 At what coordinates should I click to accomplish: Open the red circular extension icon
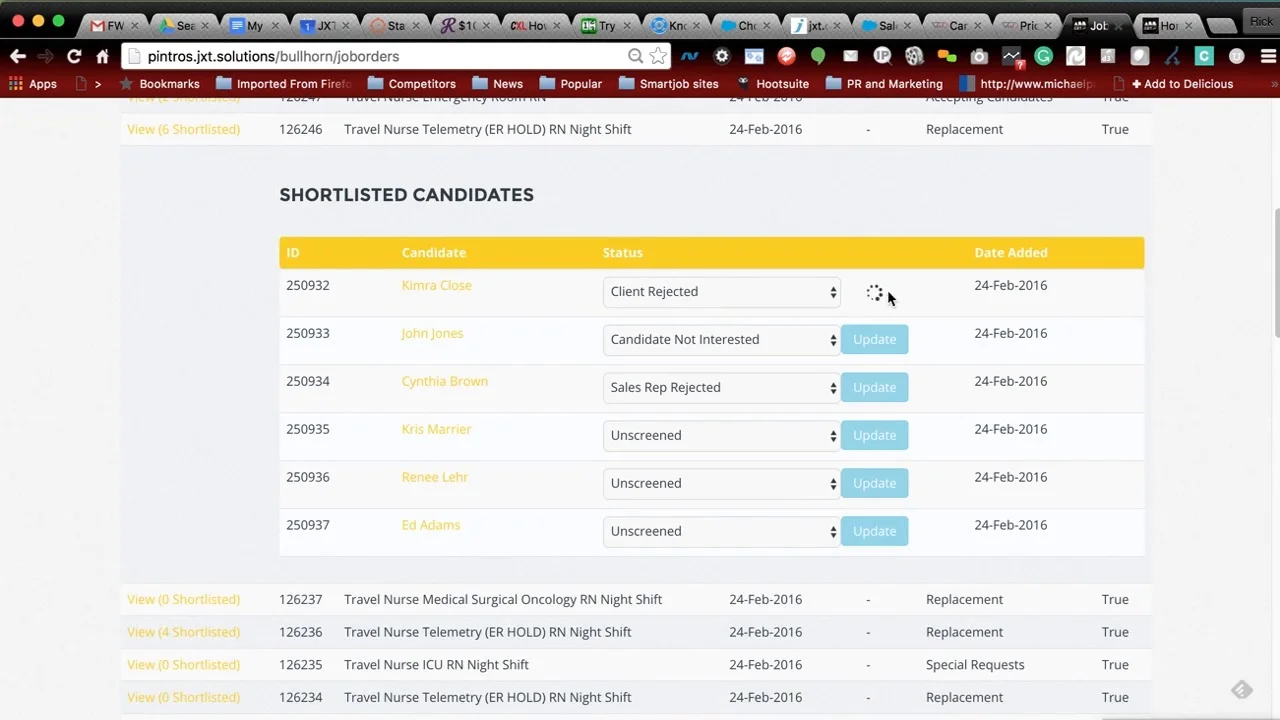click(x=786, y=57)
